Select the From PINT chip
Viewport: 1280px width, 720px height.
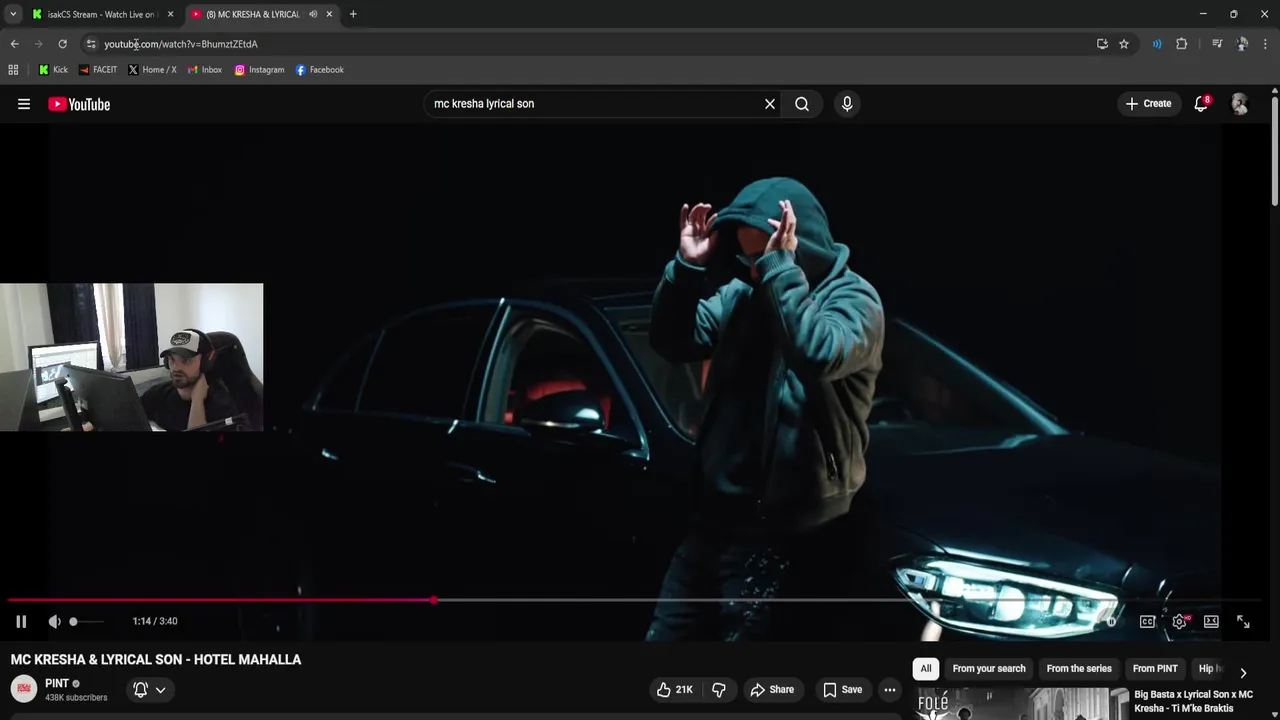[x=1155, y=668]
